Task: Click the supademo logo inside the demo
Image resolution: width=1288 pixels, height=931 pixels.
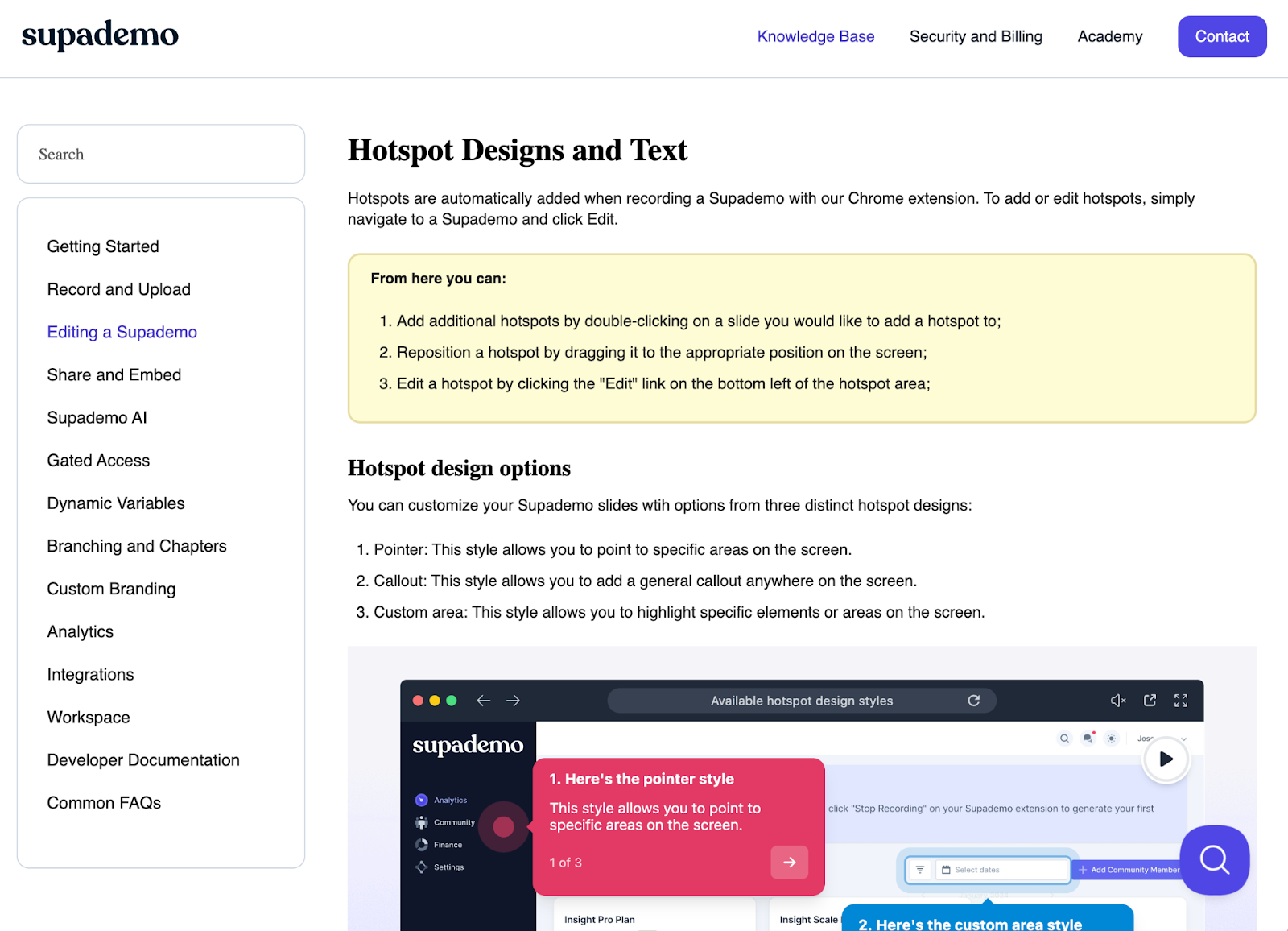Action: [468, 745]
